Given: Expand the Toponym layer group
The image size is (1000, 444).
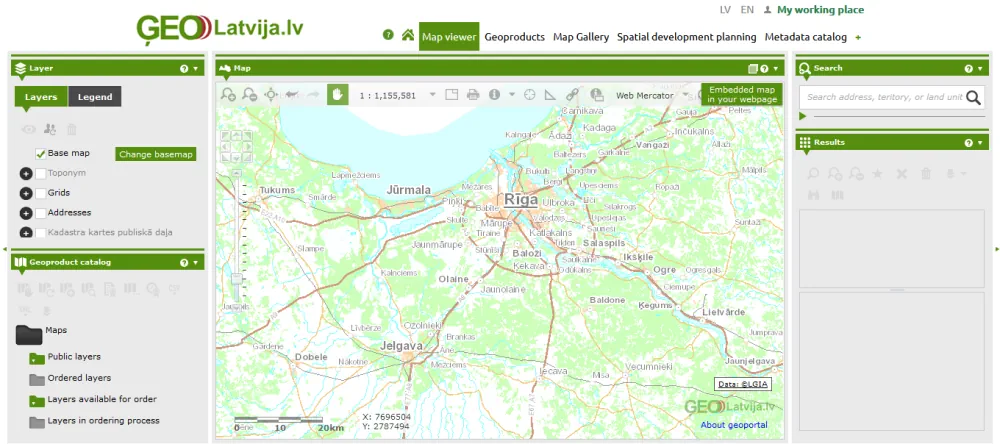Looking at the screenshot, I should [26, 174].
